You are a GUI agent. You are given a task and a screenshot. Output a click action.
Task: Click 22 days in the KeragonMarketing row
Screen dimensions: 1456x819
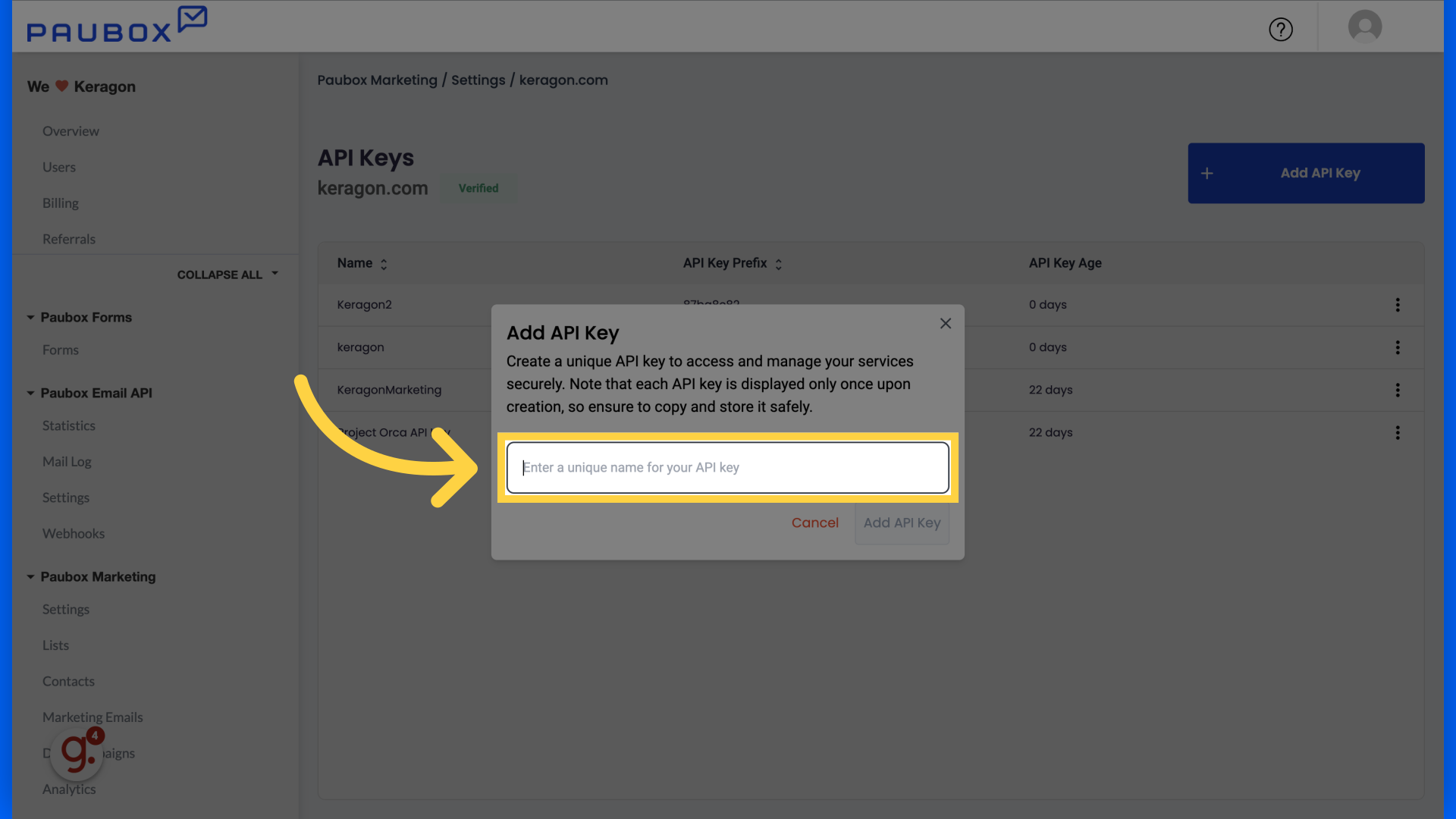(1050, 390)
